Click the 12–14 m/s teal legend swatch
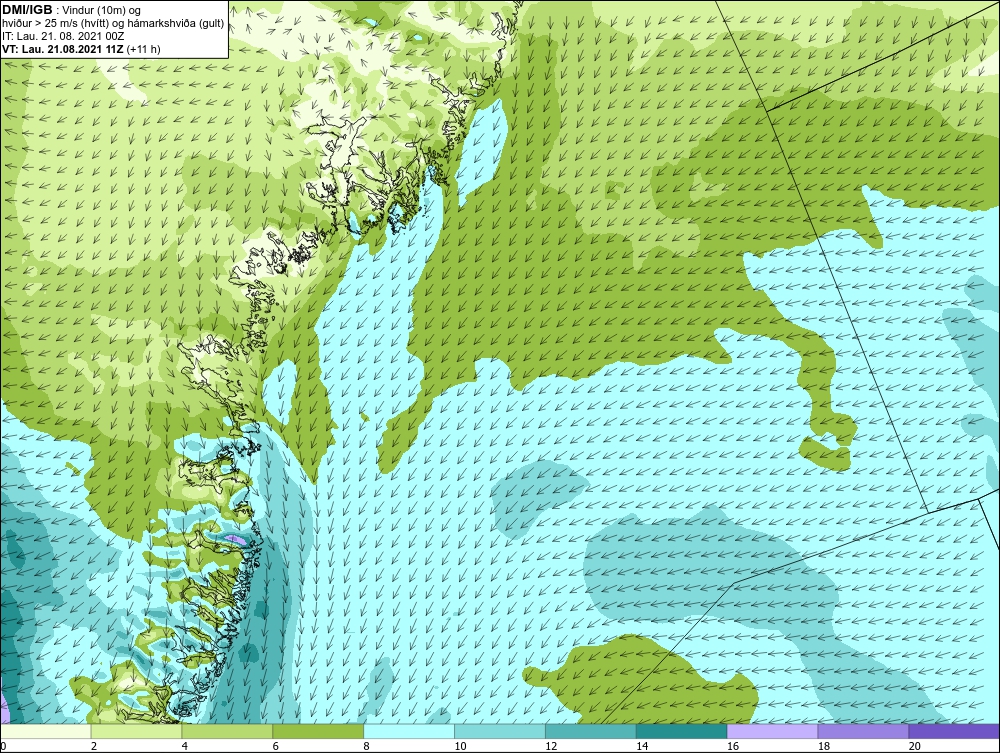The height and width of the screenshot is (753, 1000). coord(591,731)
